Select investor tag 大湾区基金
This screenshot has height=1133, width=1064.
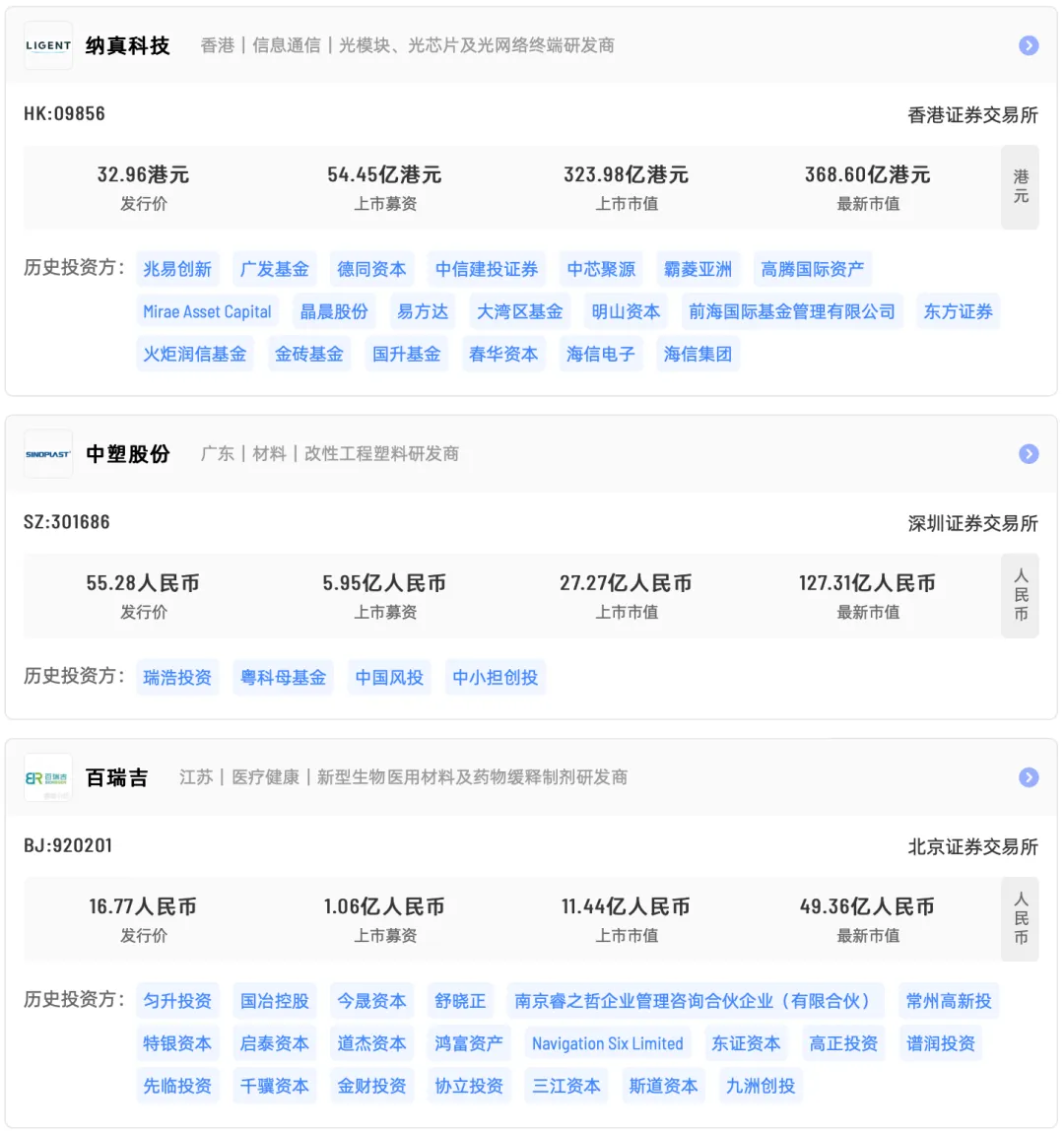coord(520,311)
